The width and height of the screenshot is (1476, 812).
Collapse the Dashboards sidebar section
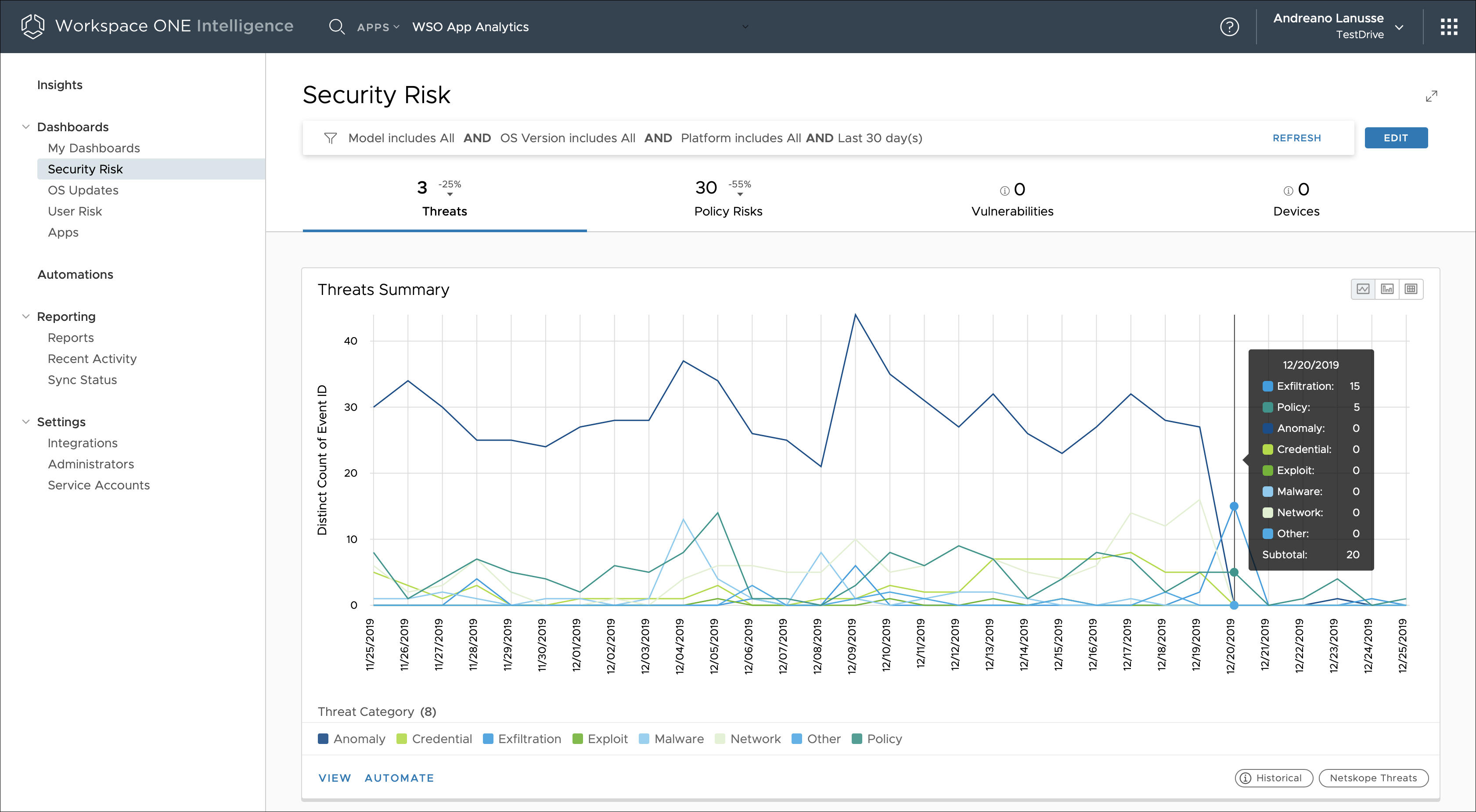tap(26, 127)
